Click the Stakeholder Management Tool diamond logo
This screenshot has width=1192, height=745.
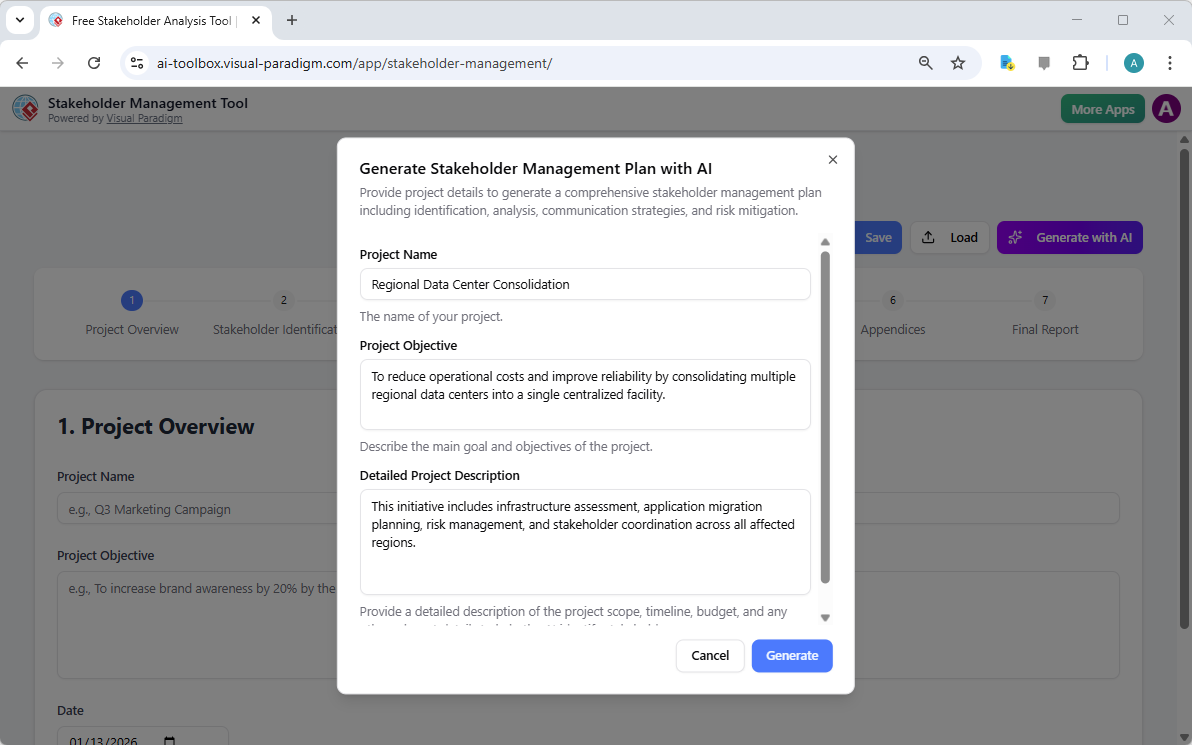coord(25,108)
